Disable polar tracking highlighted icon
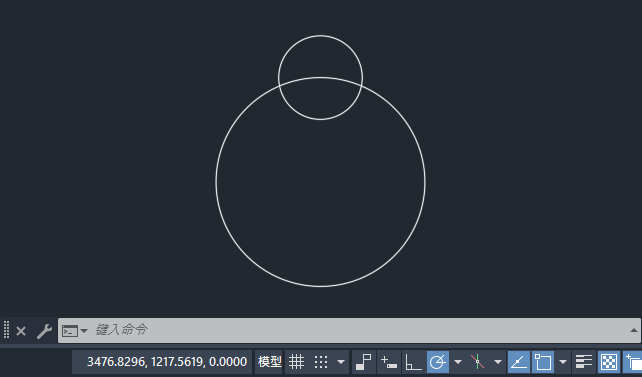The image size is (642, 377). [x=438, y=362]
